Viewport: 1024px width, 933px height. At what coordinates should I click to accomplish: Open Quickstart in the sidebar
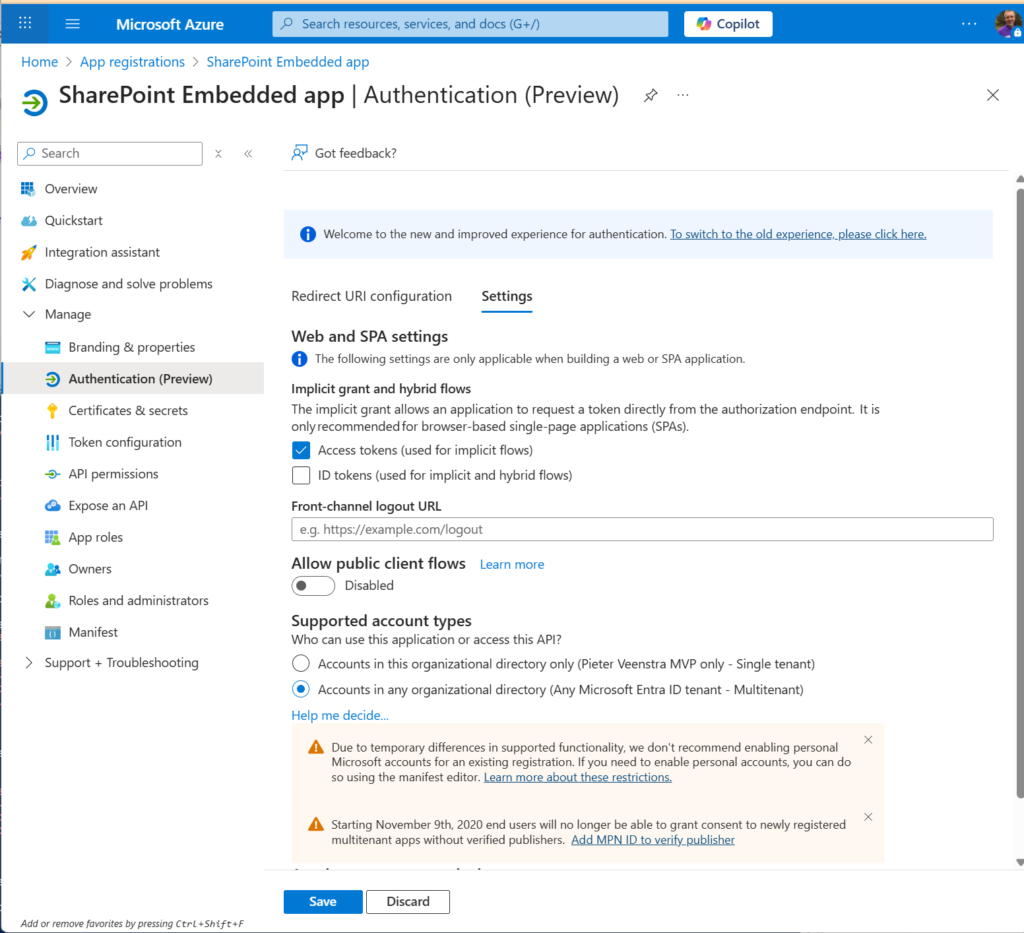[x=73, y=221]
